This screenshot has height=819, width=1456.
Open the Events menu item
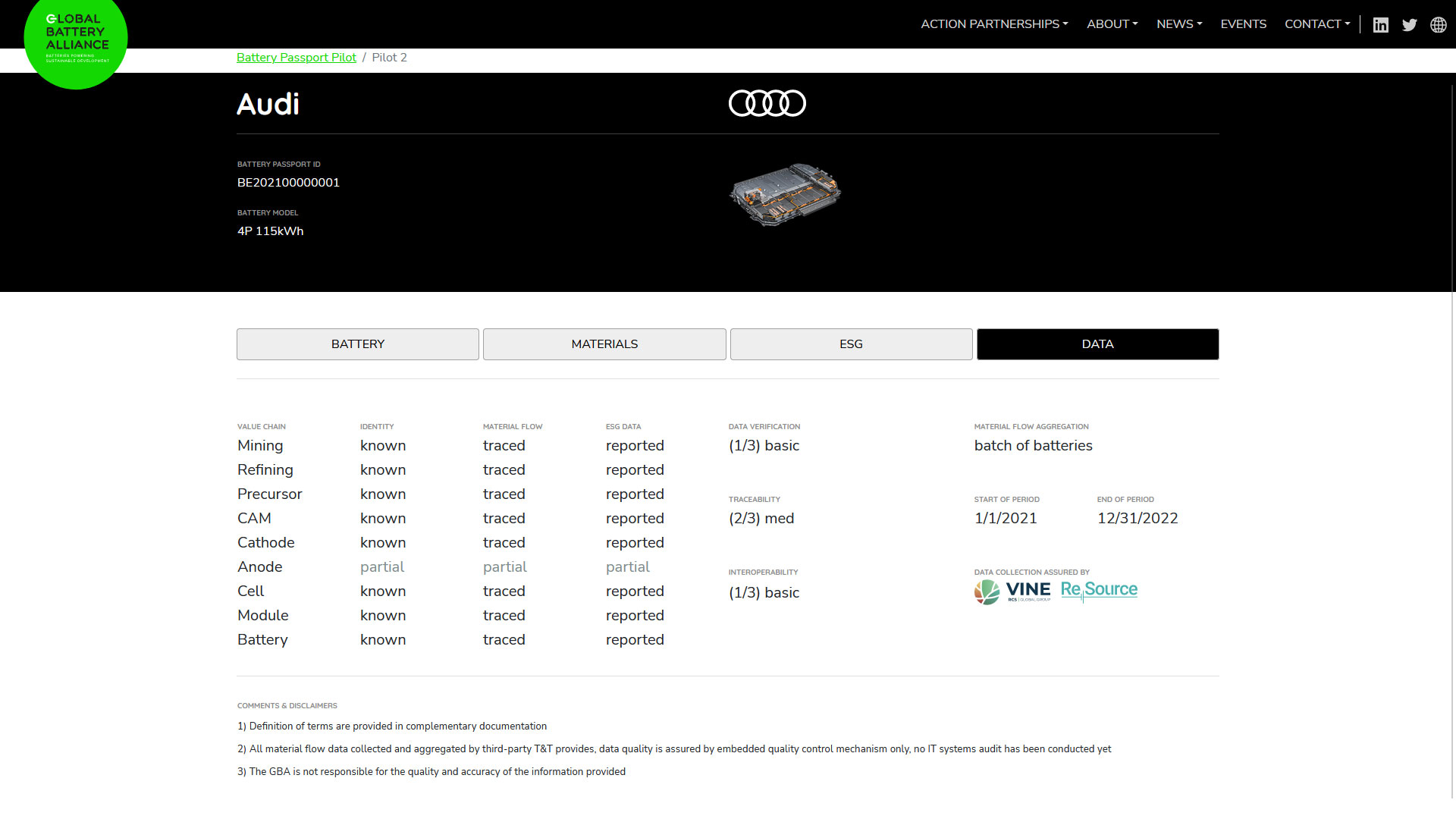(x=1243, y=24)
